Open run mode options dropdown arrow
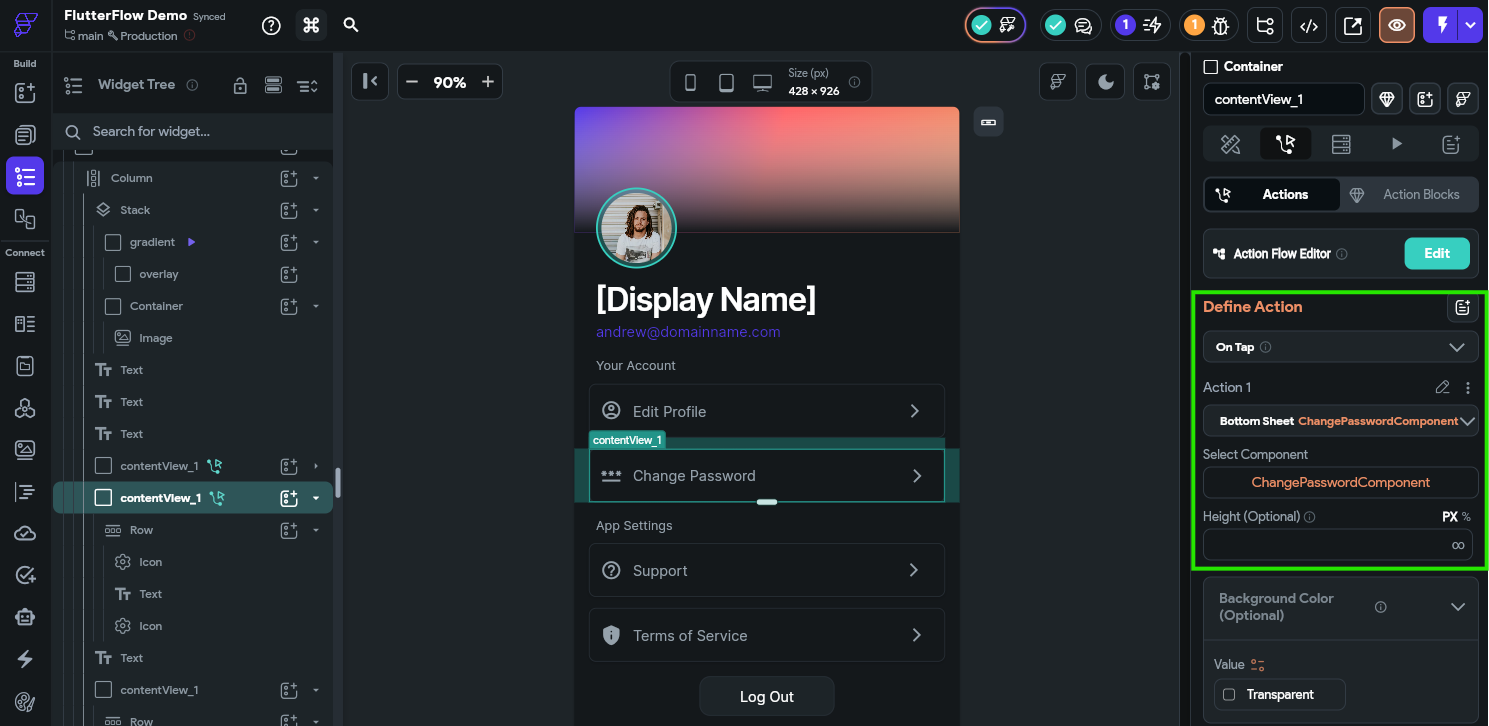 point(1470,26)
